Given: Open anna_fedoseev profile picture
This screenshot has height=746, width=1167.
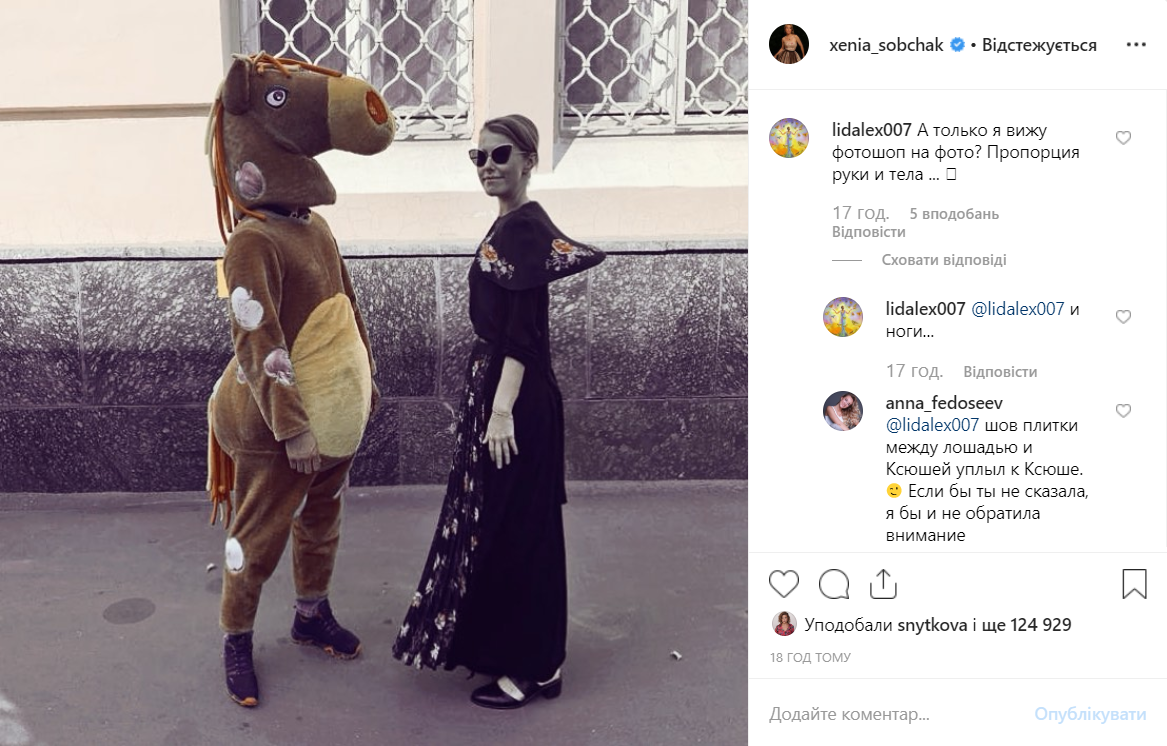Looking at the screenshot, I should [843, 411].
